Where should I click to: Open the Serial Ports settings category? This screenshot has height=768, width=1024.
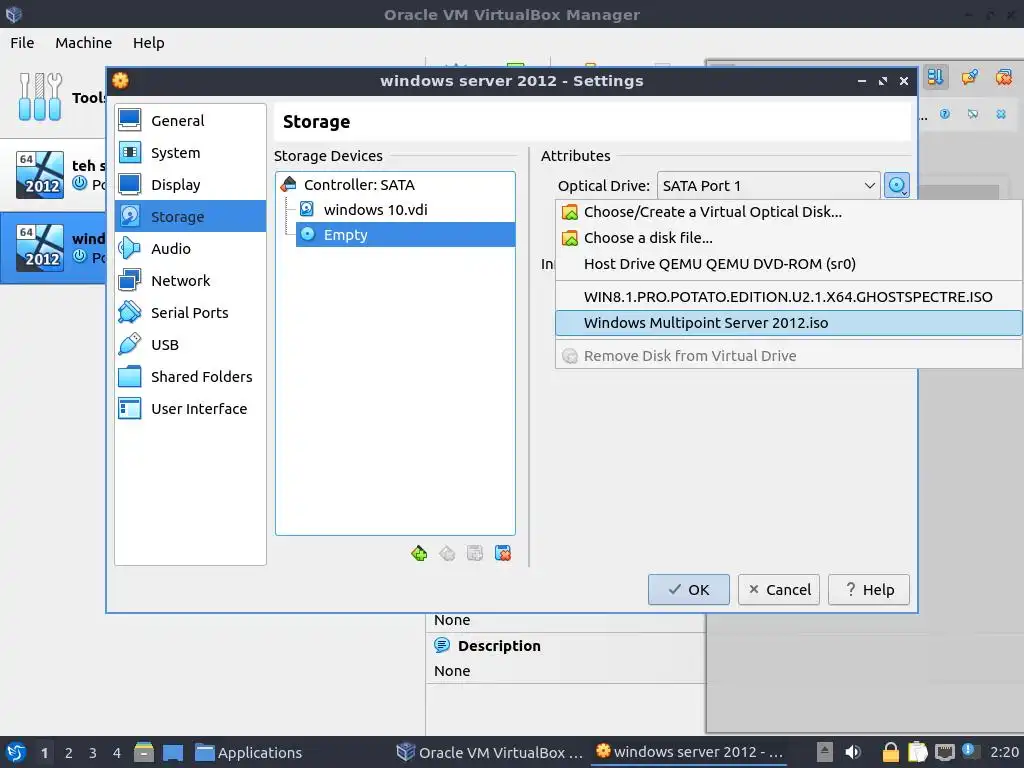pos(190,312)
